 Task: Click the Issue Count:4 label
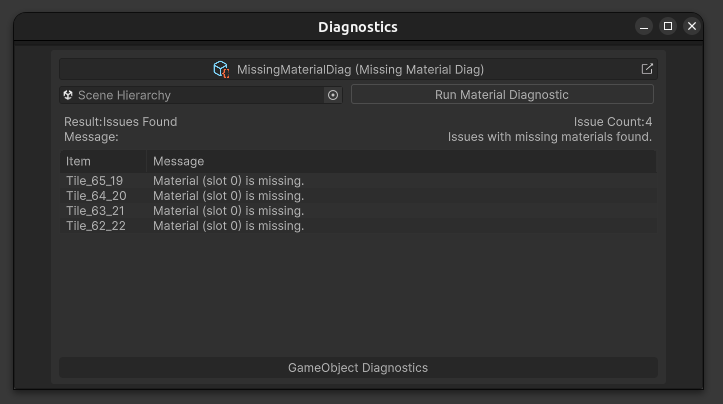tap(613, 122)
